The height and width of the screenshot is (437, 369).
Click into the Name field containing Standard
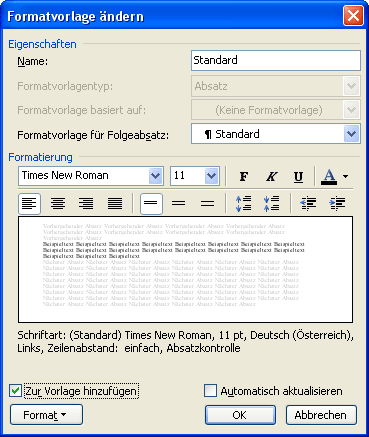pos(276,60)
